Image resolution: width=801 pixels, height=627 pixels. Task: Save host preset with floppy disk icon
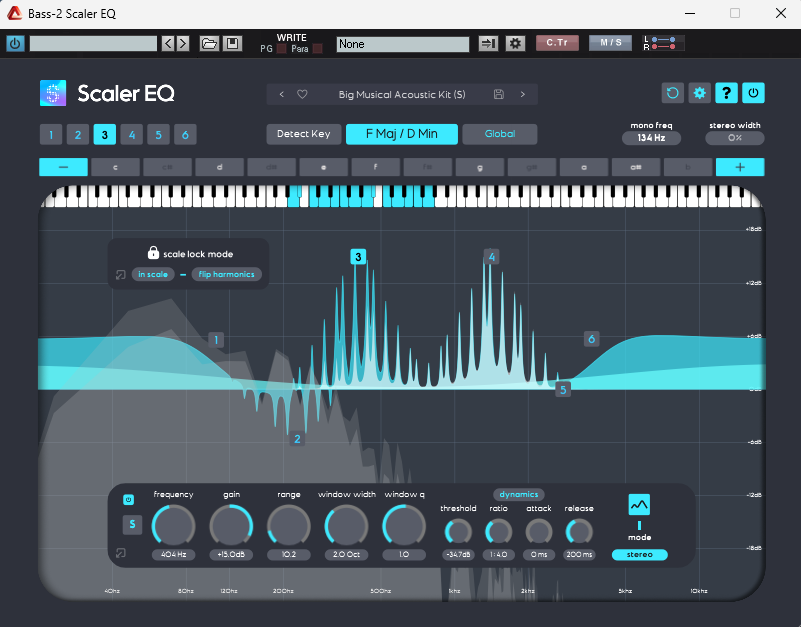232,43
